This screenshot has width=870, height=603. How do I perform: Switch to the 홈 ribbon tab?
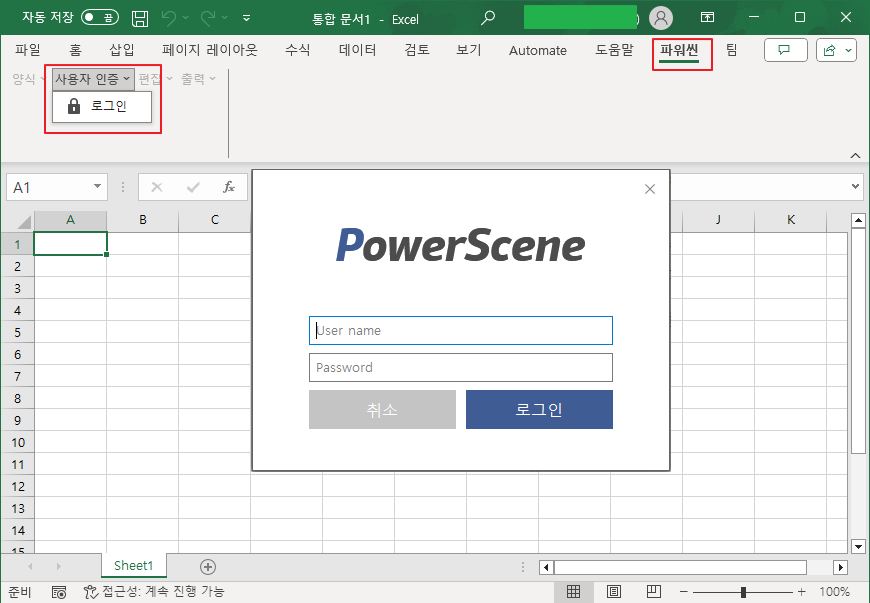(75, 50)
